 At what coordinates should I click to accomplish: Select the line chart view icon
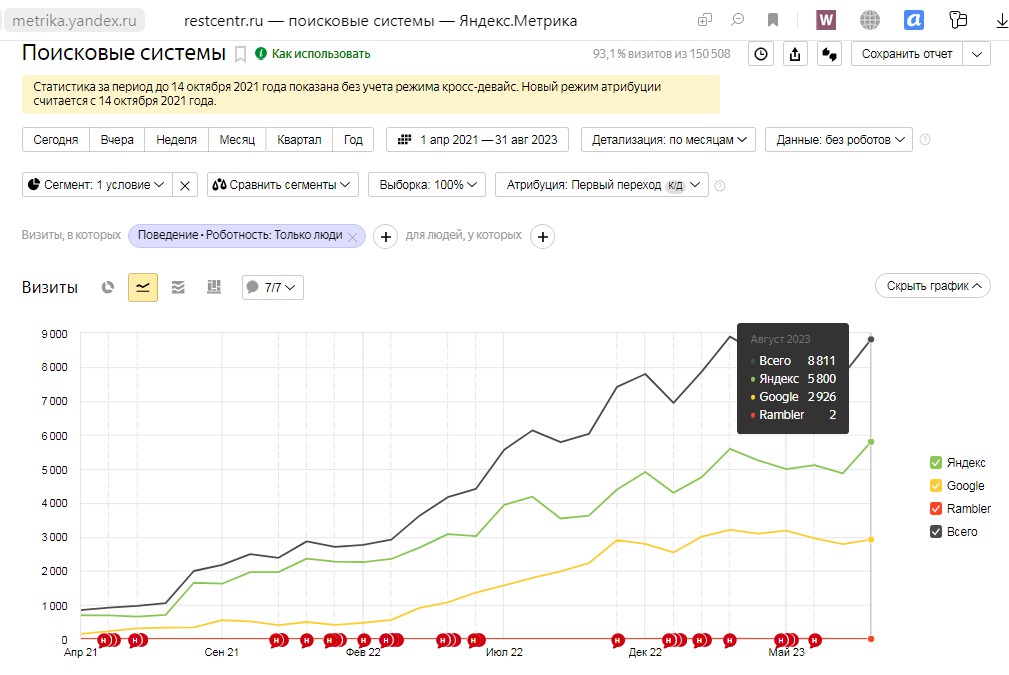coord(143,287)
